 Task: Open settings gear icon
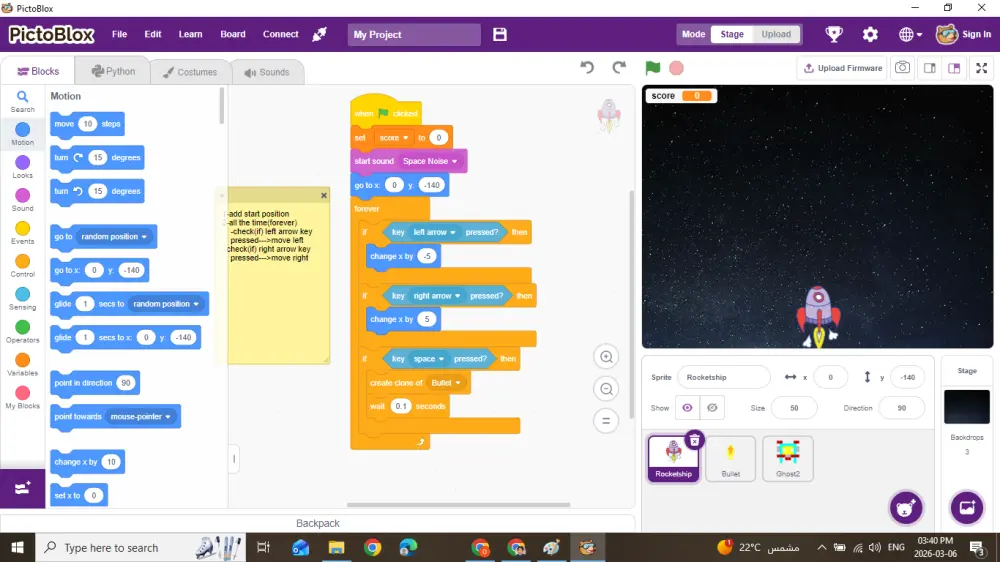(870, 34)
